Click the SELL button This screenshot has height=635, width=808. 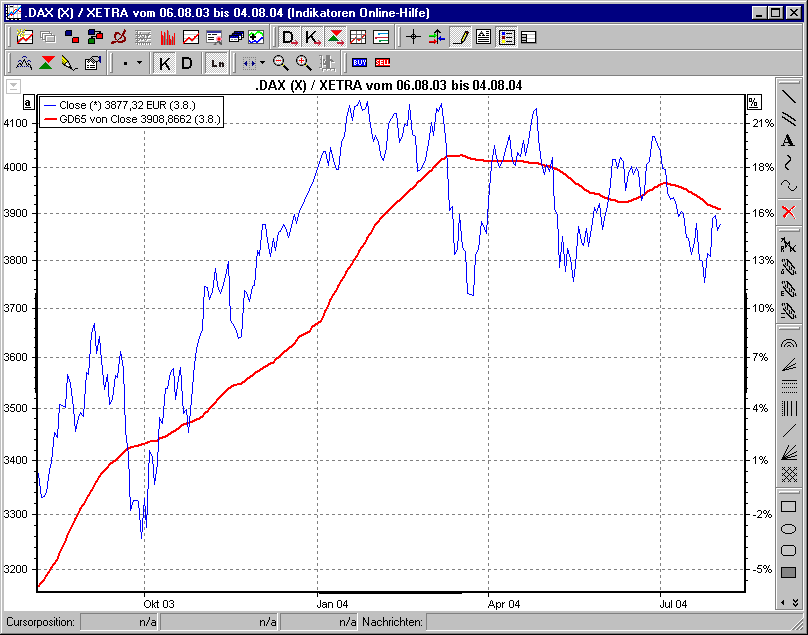(x=383, y=62)
